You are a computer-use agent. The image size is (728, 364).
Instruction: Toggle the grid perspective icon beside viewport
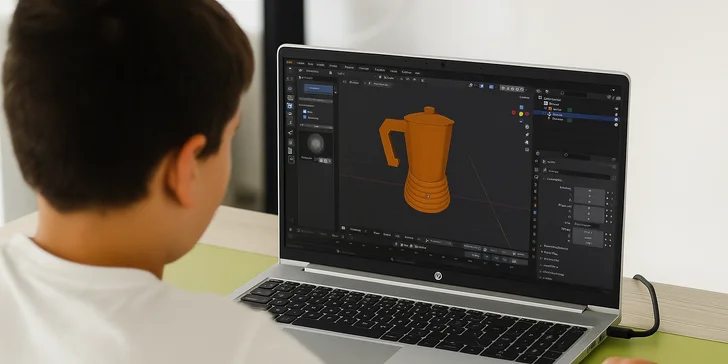point(527,150)
